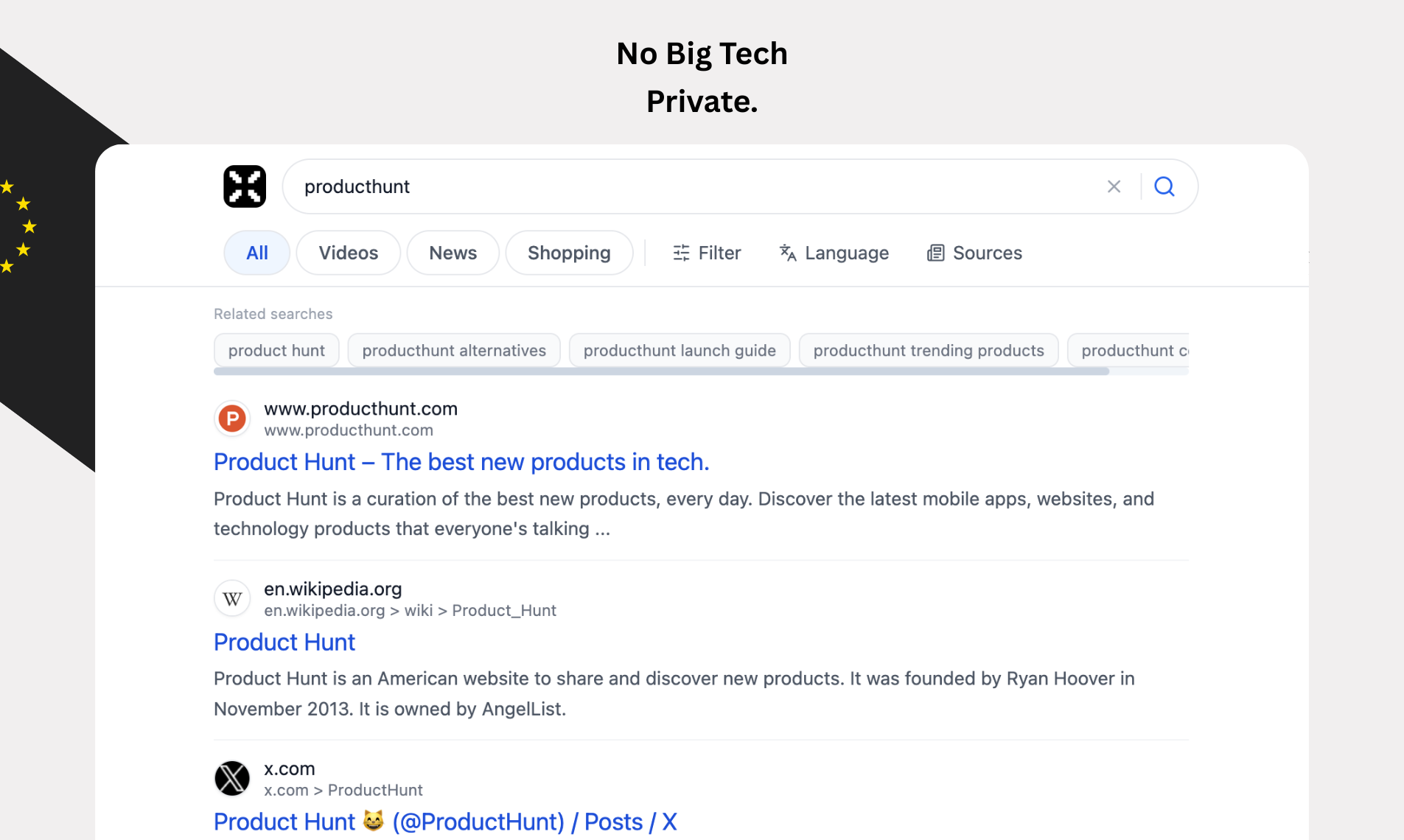Open the Language selector
The height and width of the screenshot is (840, 1404).
834,253
